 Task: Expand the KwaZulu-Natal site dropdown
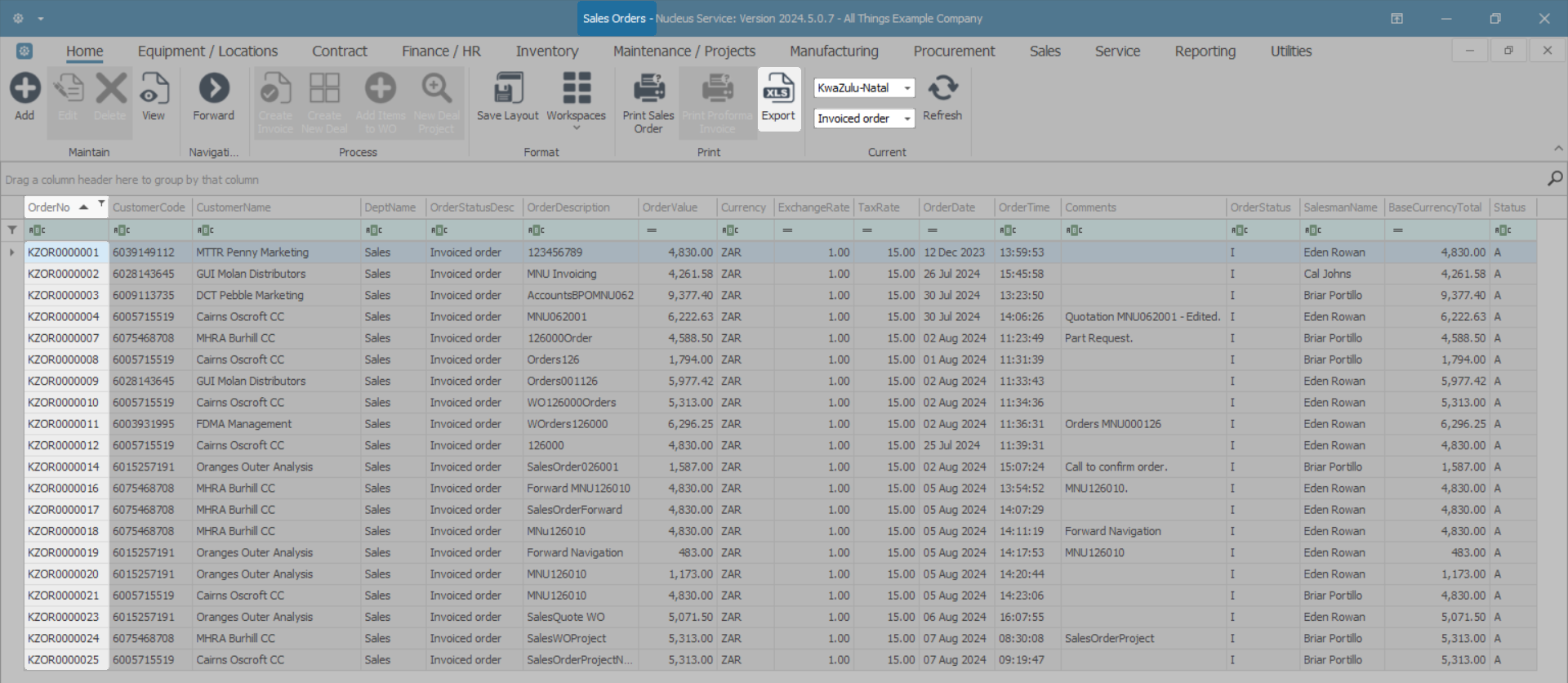point(906,88)
